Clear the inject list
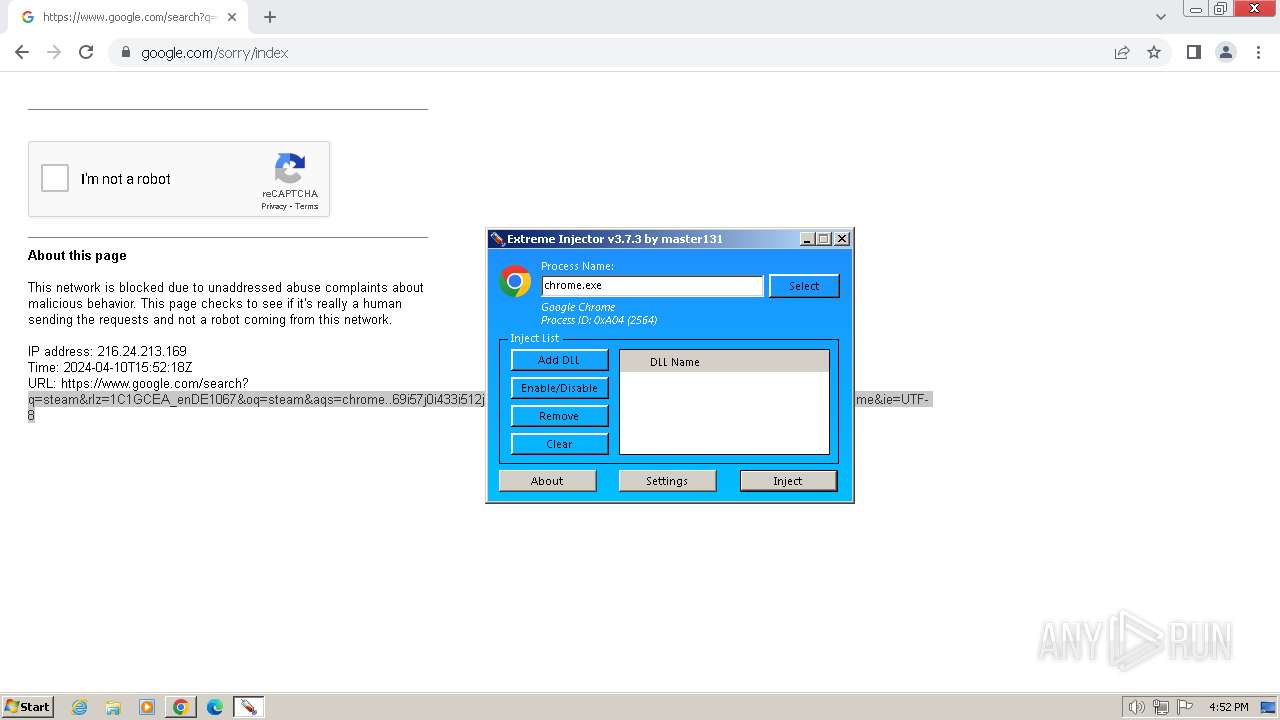This screenshot has height=720, width=1280. [559, 444]
